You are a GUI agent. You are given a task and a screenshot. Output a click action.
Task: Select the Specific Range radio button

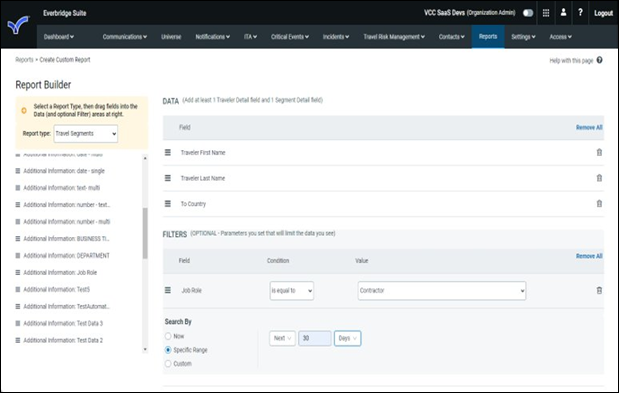tap(168, 350)
